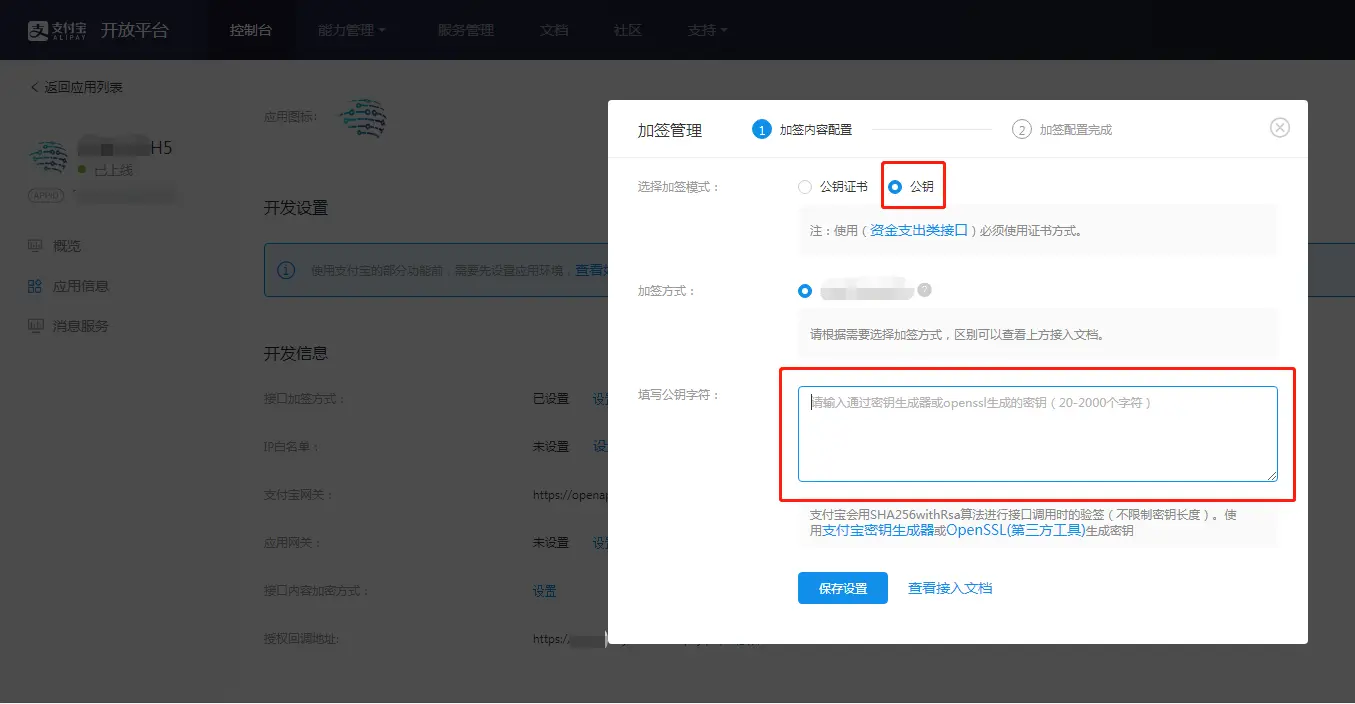
Task: Open the 查看接入文档 link
Action: [949, 588]
